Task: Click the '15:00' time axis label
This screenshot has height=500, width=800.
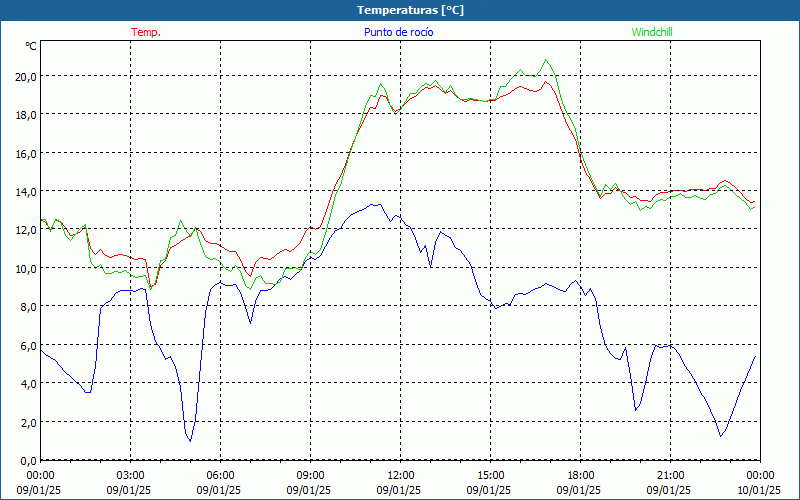Action: pos(490,476)
